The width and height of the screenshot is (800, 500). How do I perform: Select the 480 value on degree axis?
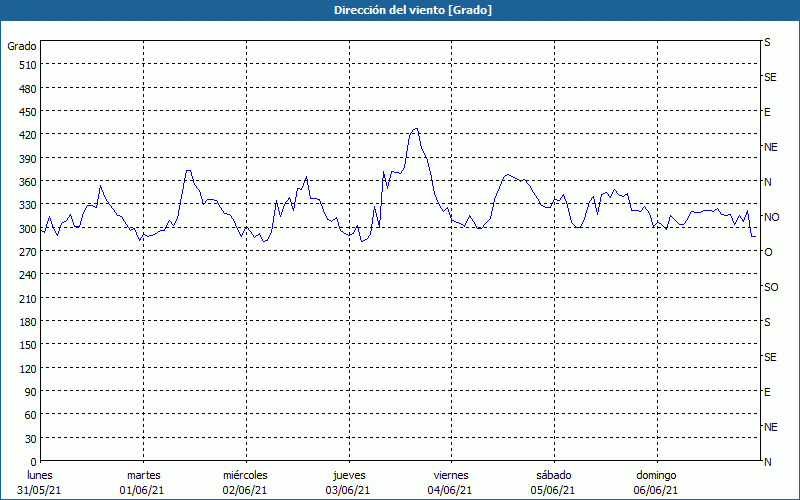pyautogui.click(x=29, y=89)
